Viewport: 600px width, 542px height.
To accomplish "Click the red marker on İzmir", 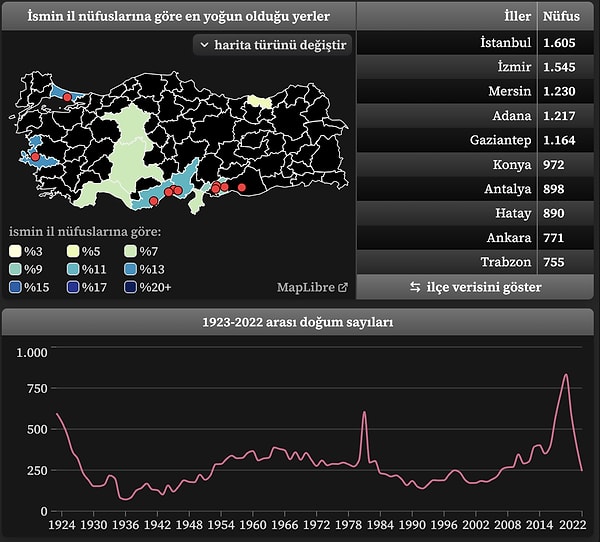I will [35, 157].
